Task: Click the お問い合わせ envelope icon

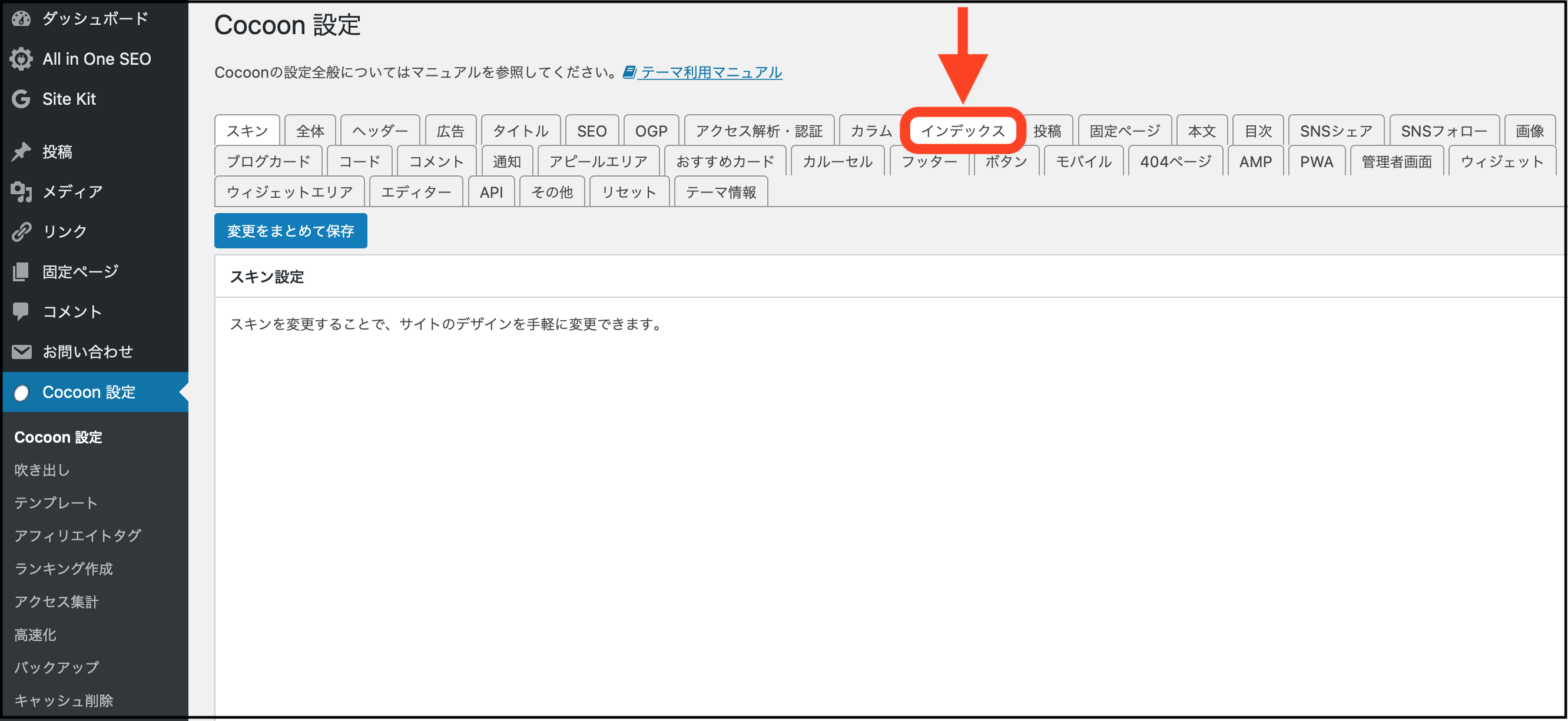Action: tap(21, 352)
